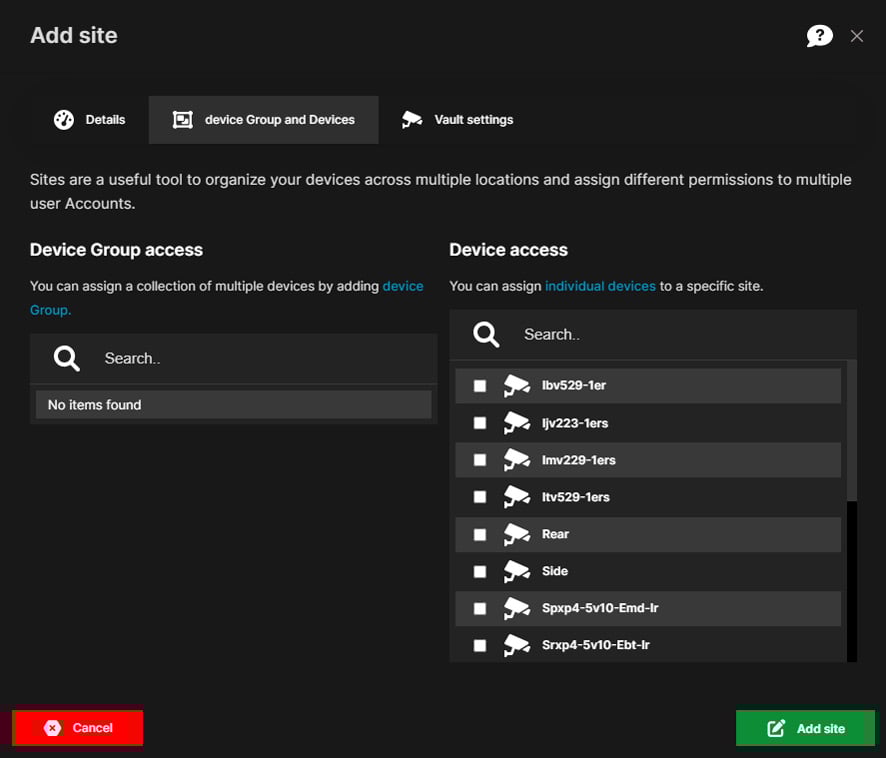Click the camera icon for lbv529-1er
886x758 pixels.
516,385
